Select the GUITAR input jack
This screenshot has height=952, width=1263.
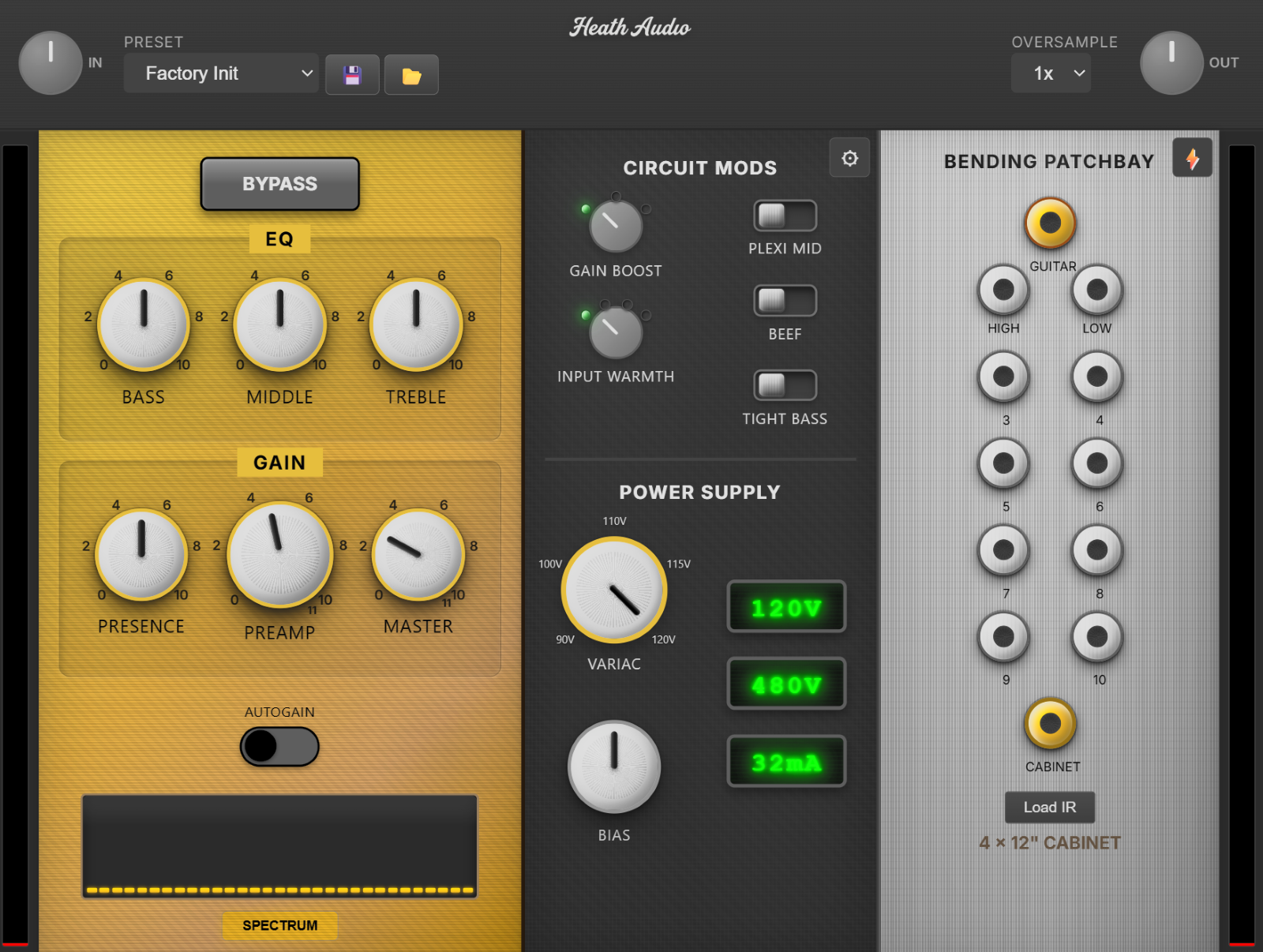1050,223
